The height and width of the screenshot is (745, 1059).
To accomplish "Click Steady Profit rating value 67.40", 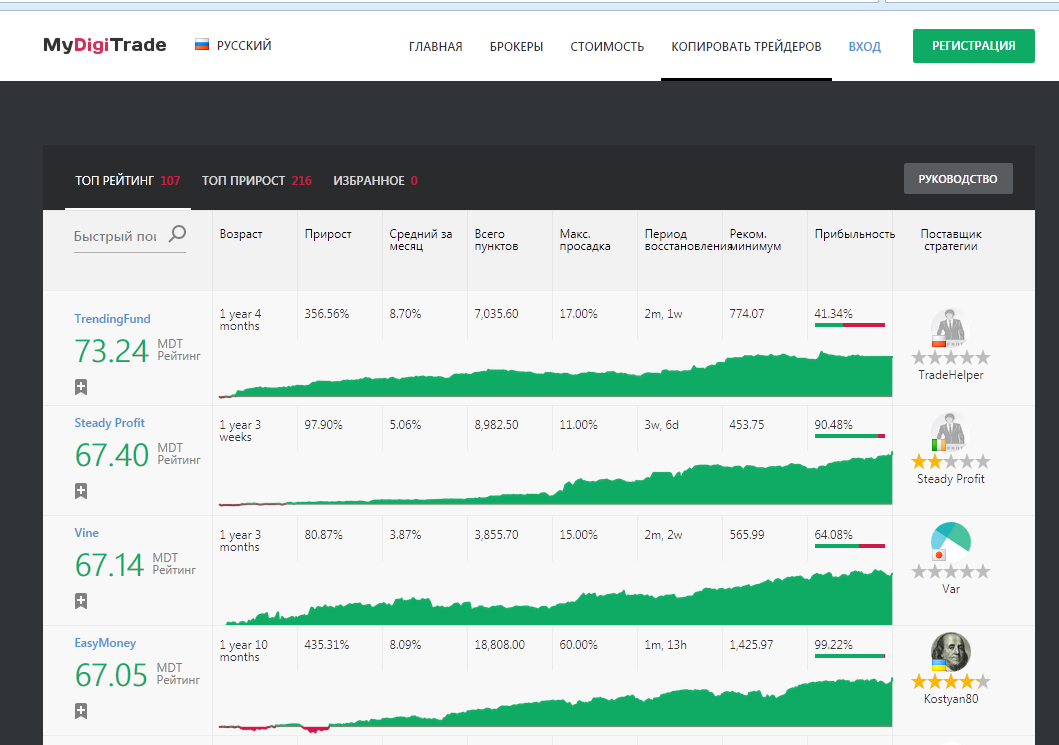I will 111,455.
